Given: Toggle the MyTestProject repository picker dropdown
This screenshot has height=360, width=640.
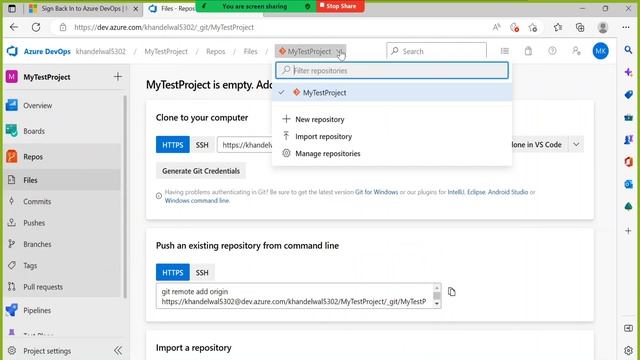Looking at the screenshot, I should [310, 51].
